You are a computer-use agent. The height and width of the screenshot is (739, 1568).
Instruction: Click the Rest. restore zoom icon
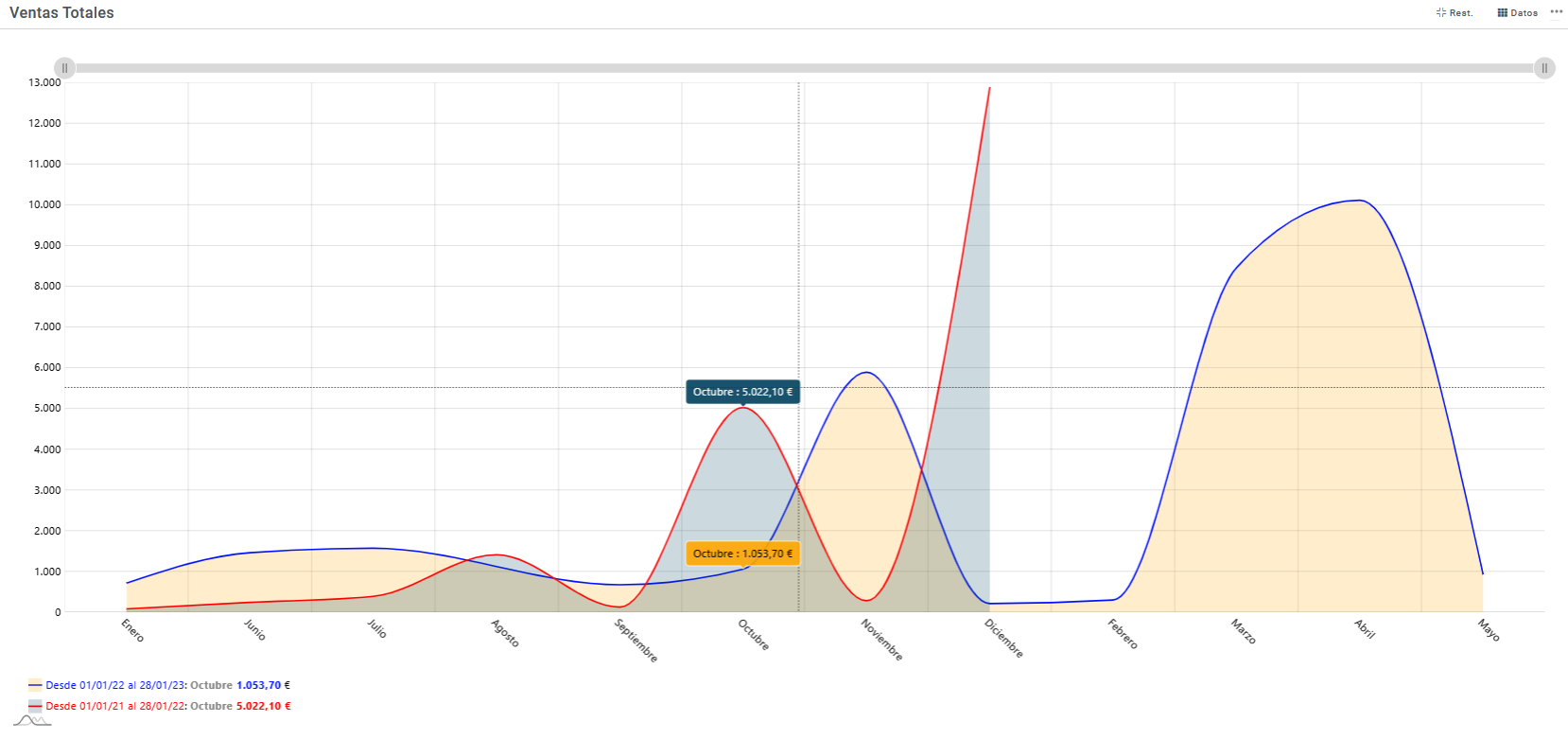coord(1454,13)
